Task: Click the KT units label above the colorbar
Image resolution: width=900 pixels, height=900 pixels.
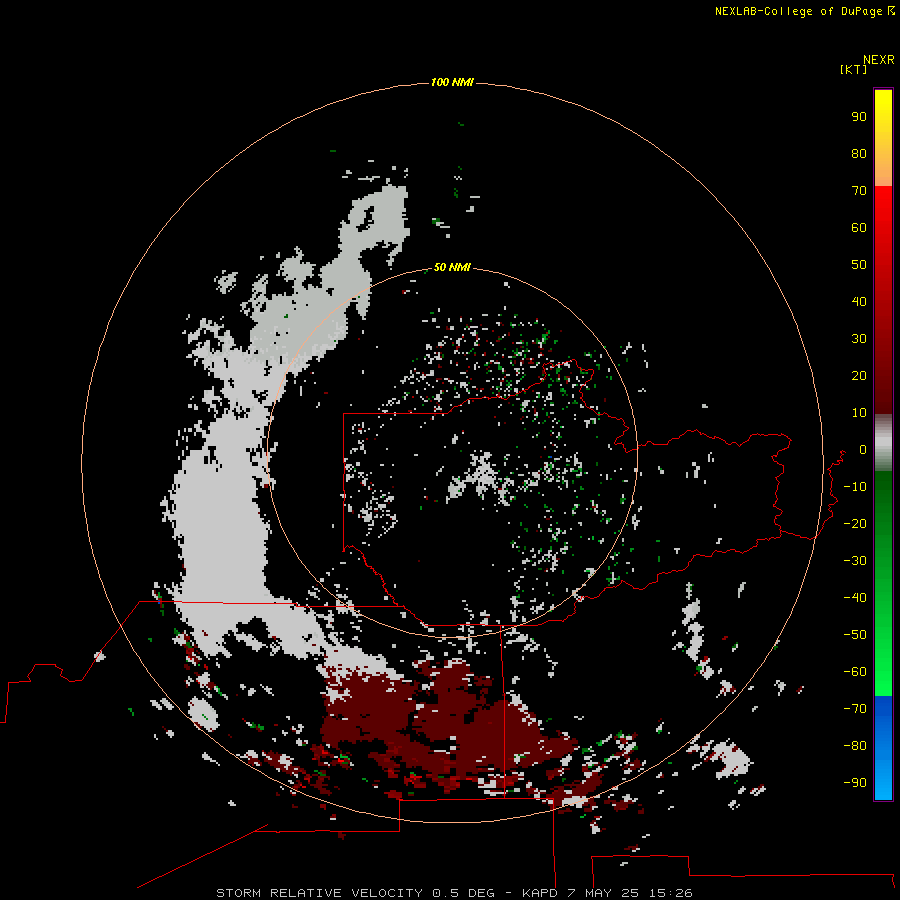Action: pos(854,69)
